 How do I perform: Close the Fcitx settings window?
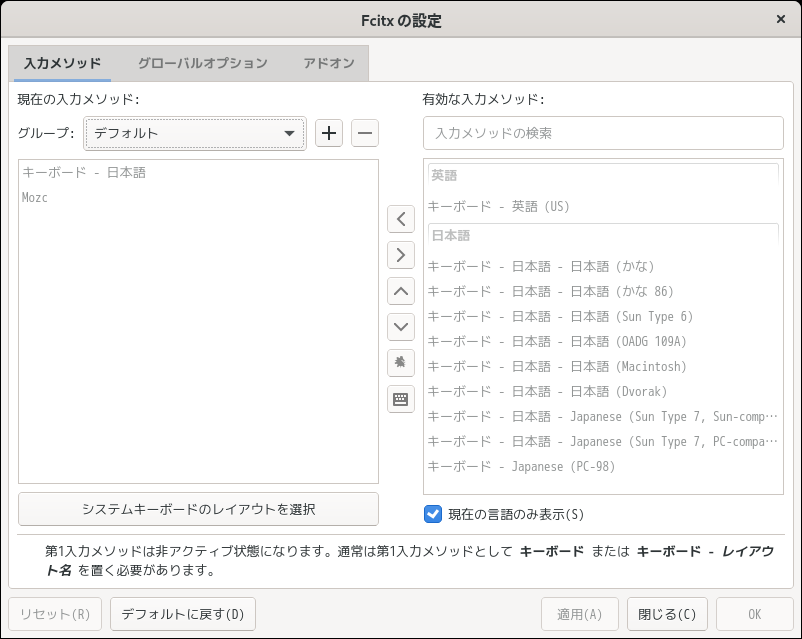781,19
